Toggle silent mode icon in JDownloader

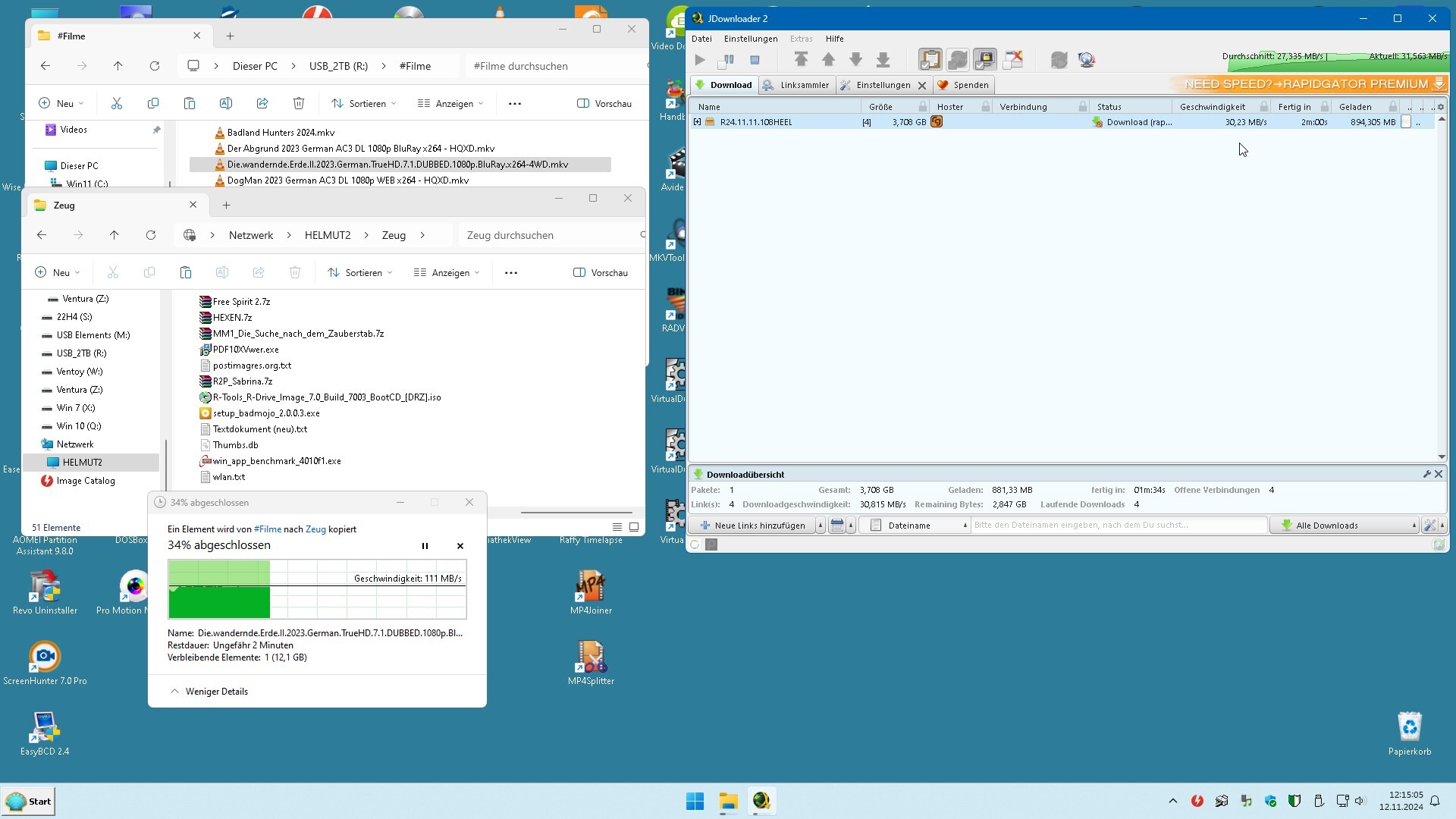pyautogui.click(x=1013, y=59)
